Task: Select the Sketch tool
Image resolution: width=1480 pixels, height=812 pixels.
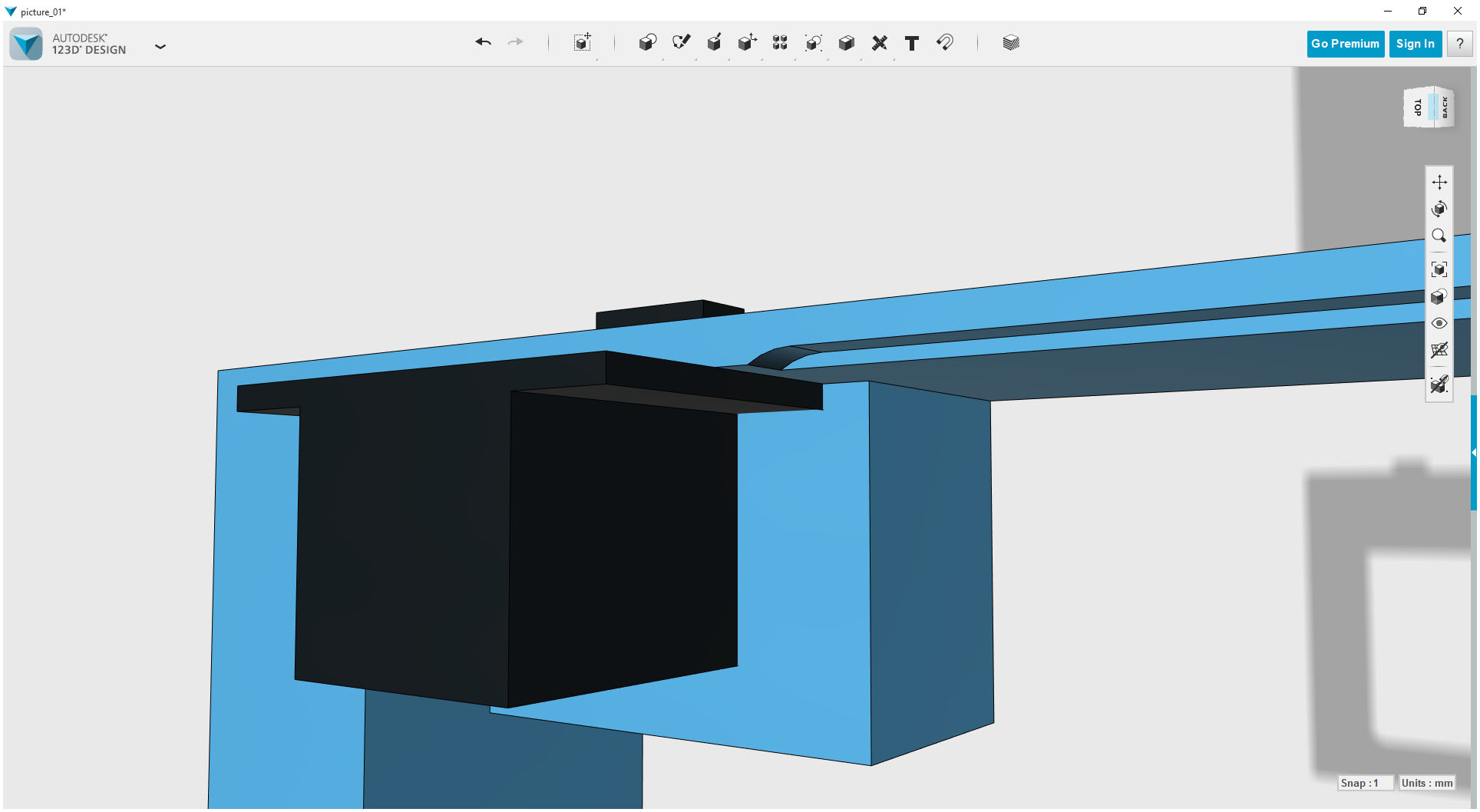Action: [681, 43]
